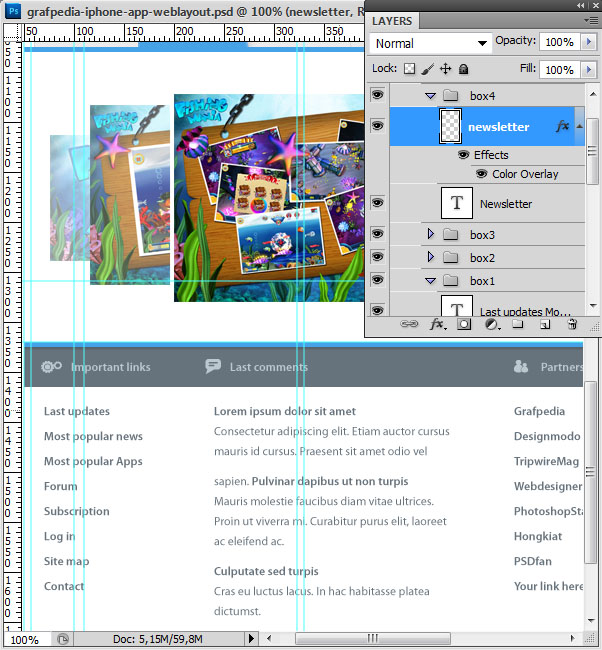Click the Designmodo partner link
Viewport: 602px width, 650px height.
pyautogui.click(x=547, y=436)
